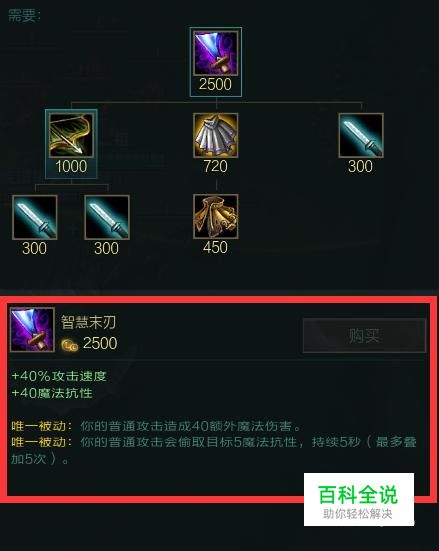The height and width of the screenshot is (551, 439).
Task: Click the 需要 label at the top
Action: pos(24,15)
